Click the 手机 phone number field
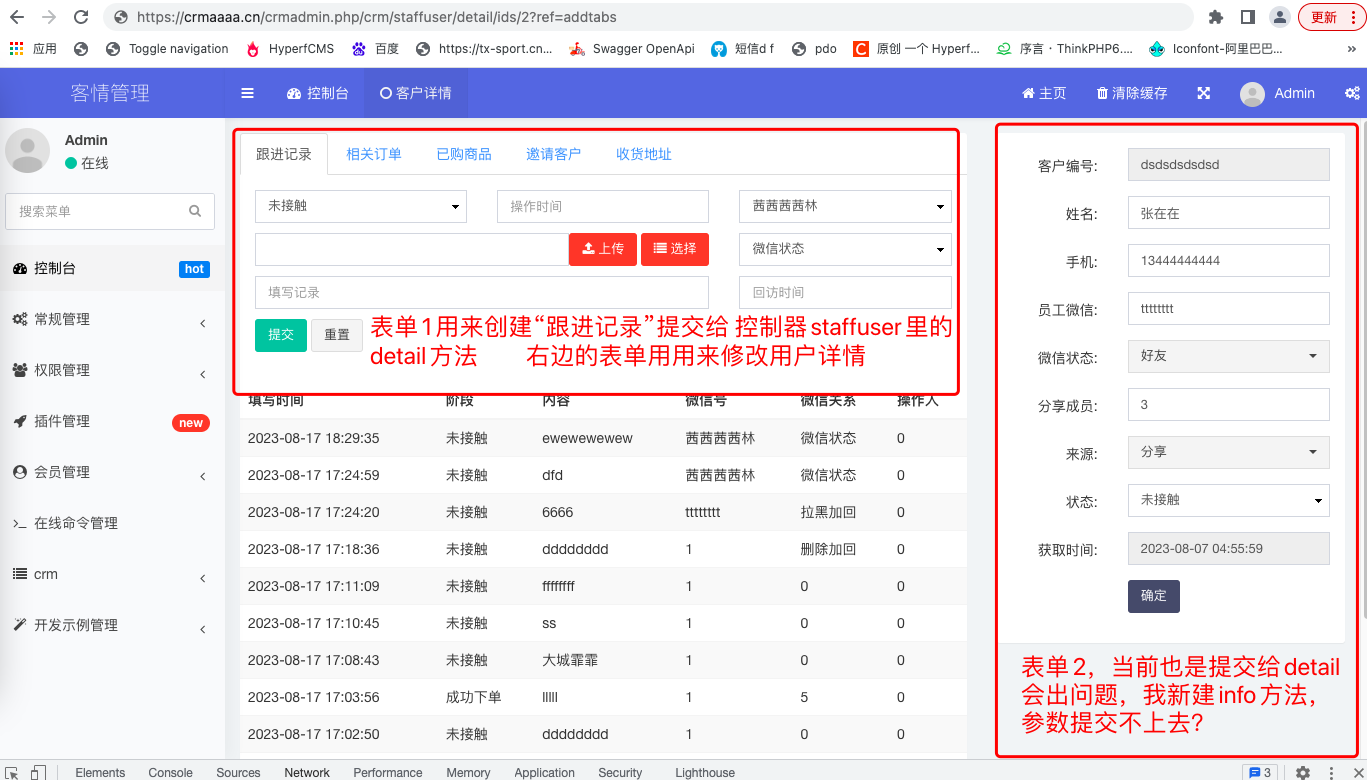 (x=1229, y=261)
